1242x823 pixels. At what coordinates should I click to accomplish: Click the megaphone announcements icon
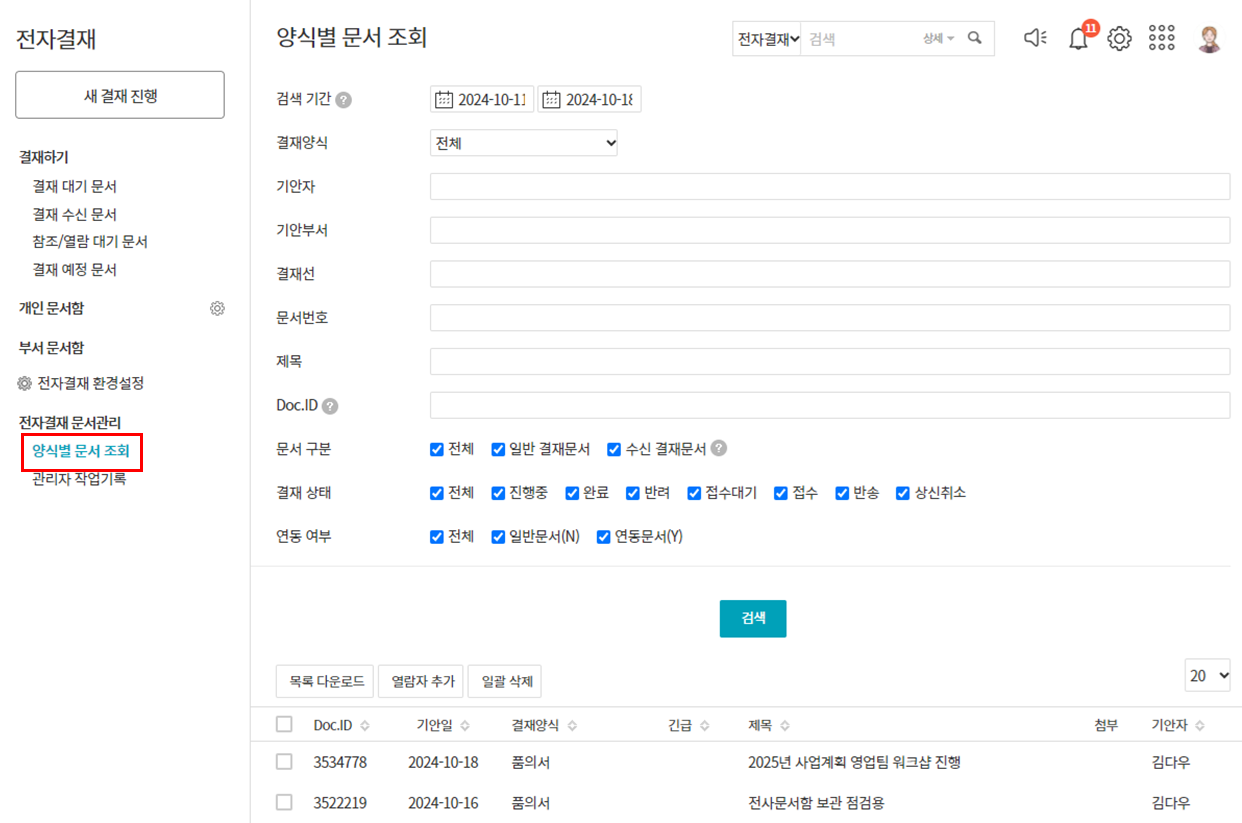(1035, 38)
